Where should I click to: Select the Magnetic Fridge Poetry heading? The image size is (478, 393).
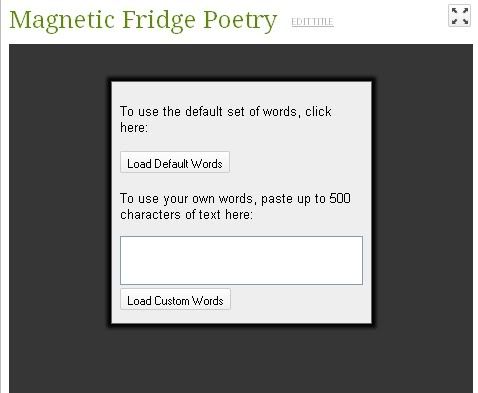(143, 20)
